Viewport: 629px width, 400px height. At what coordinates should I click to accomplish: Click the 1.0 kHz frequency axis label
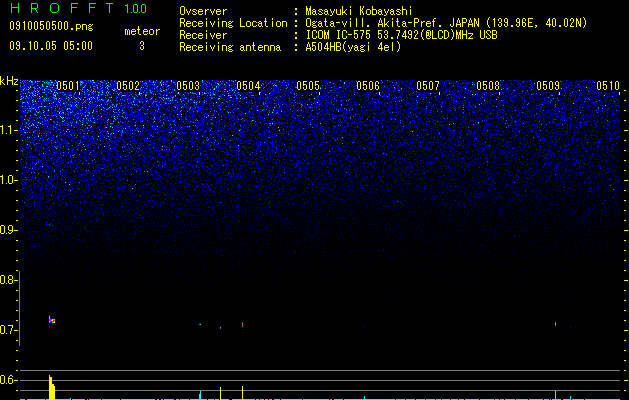point(8,180)
